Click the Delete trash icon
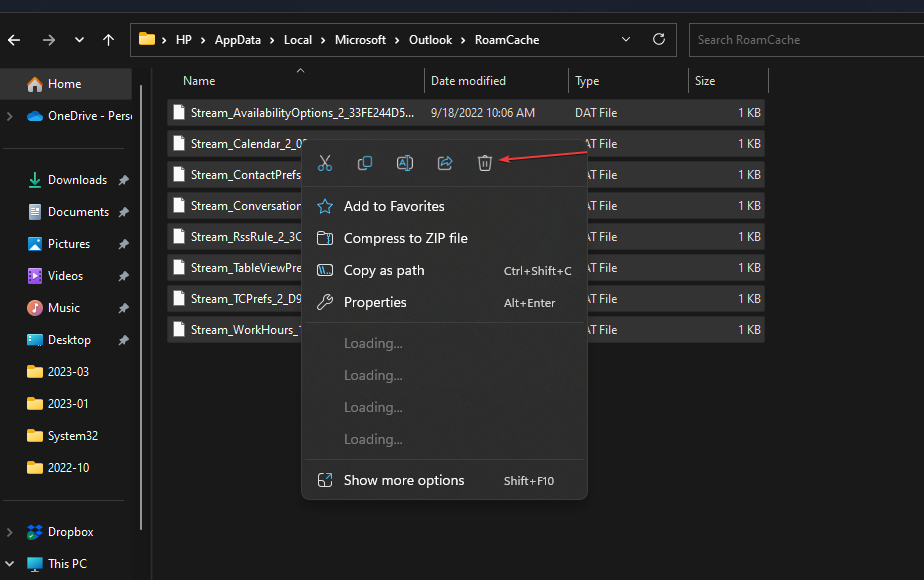 coord(485,163)
